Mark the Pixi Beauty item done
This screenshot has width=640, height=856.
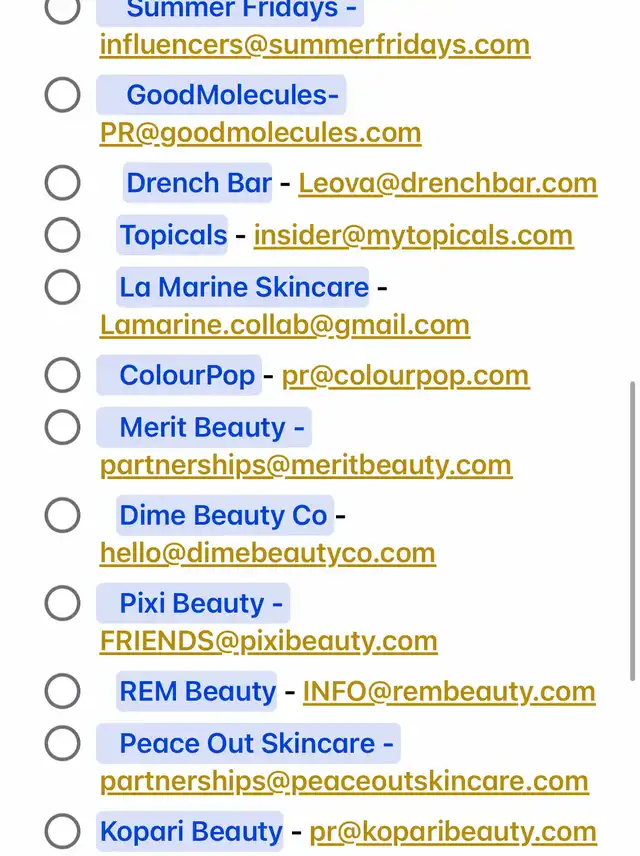62,603
